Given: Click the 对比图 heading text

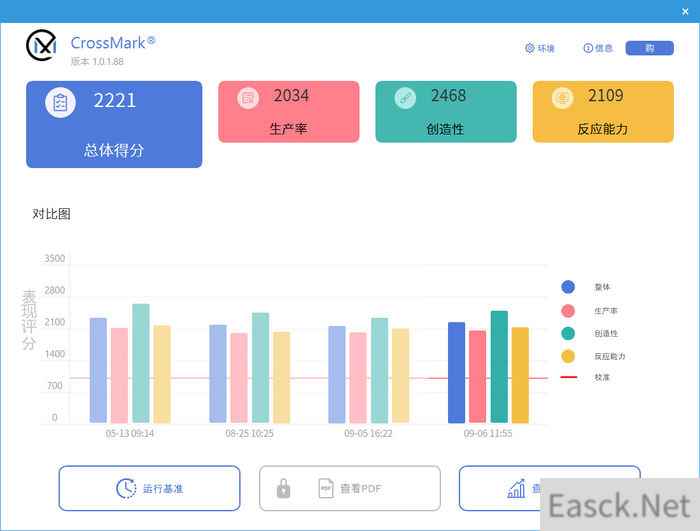Looking at the screenshot, I should point(51,214).
